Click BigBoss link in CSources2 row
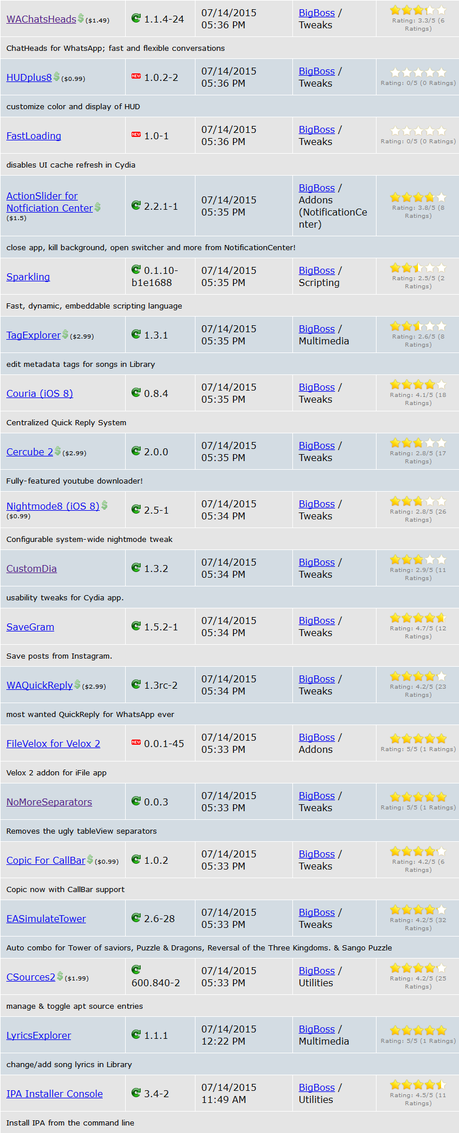 click(317, 970)
